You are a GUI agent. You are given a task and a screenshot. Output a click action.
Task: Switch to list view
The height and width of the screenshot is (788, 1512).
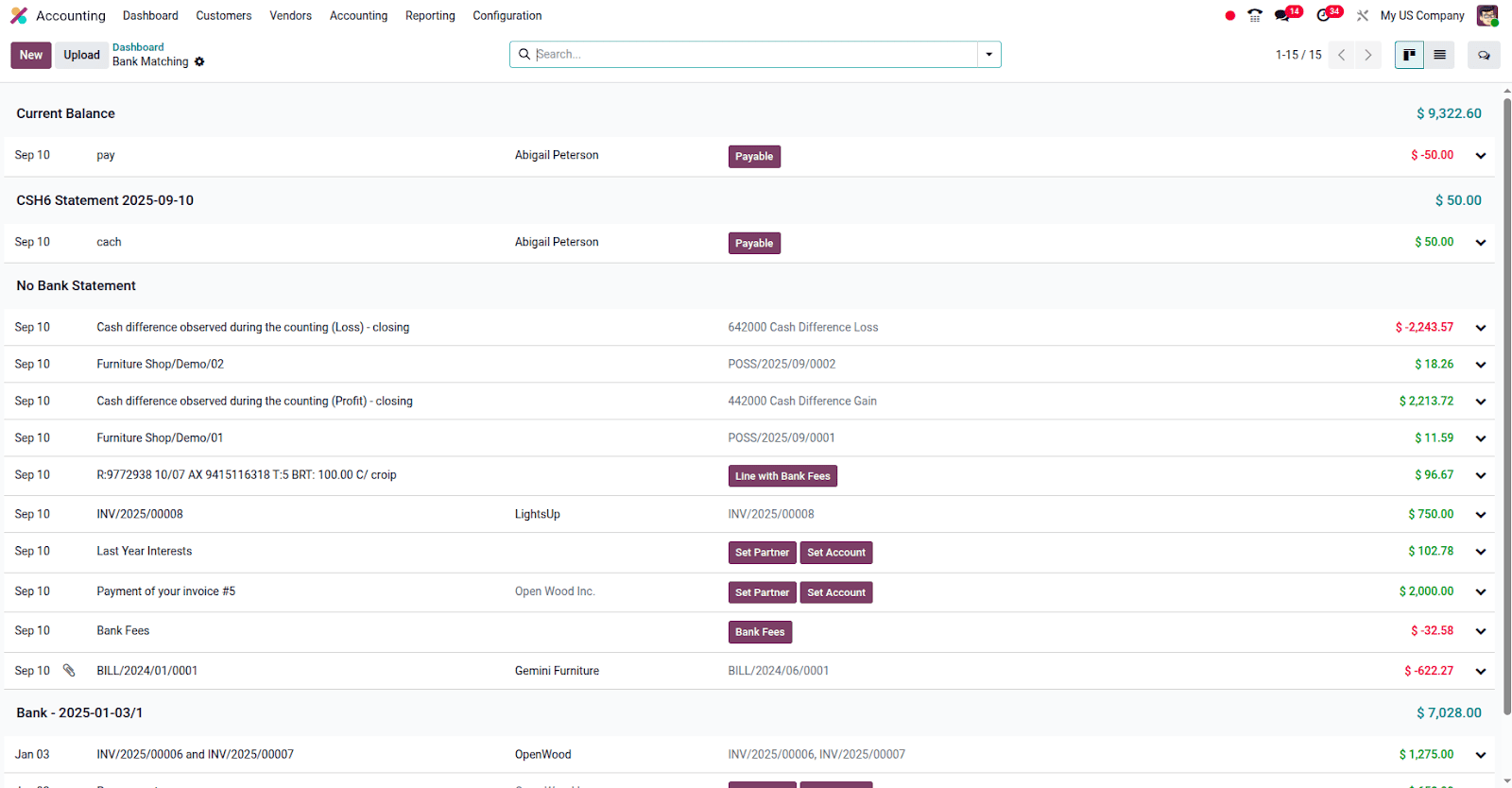[1439, 55]
